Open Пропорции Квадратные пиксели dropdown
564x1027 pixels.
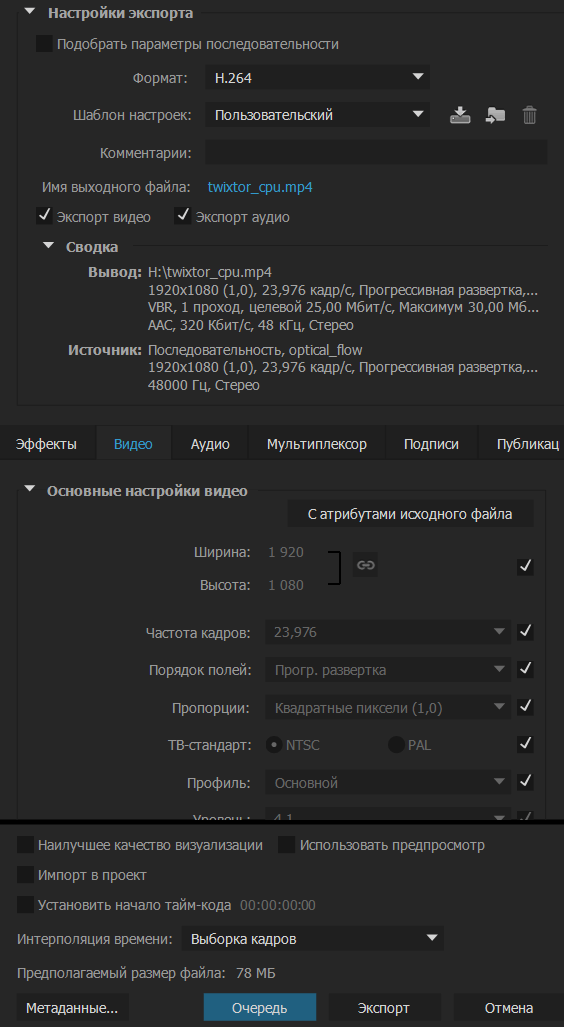tap(388, 707)
